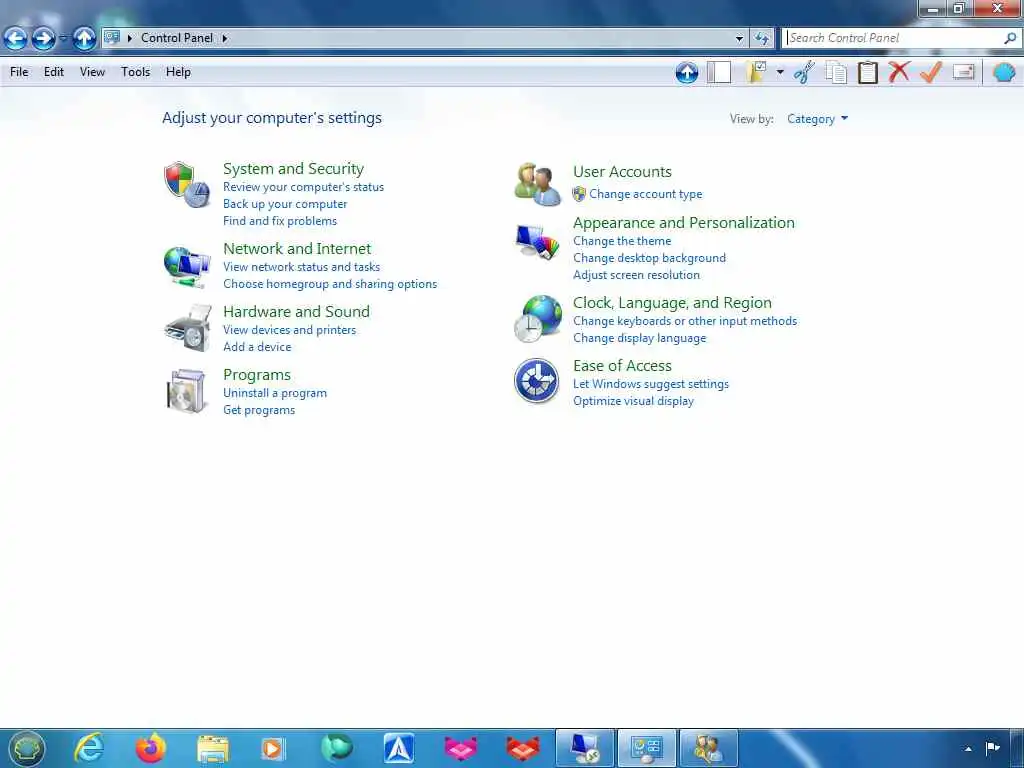This screenshot has height=768, width=1024.
Task: Click the location icon before 'Control Panel' in the address bar
Action: pos(112,37)
